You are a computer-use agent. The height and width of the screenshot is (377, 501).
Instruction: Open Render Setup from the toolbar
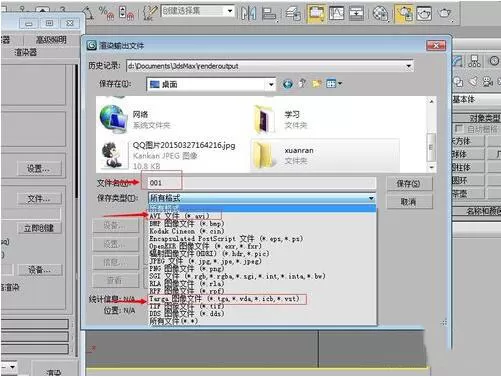[x=404, y=13]
